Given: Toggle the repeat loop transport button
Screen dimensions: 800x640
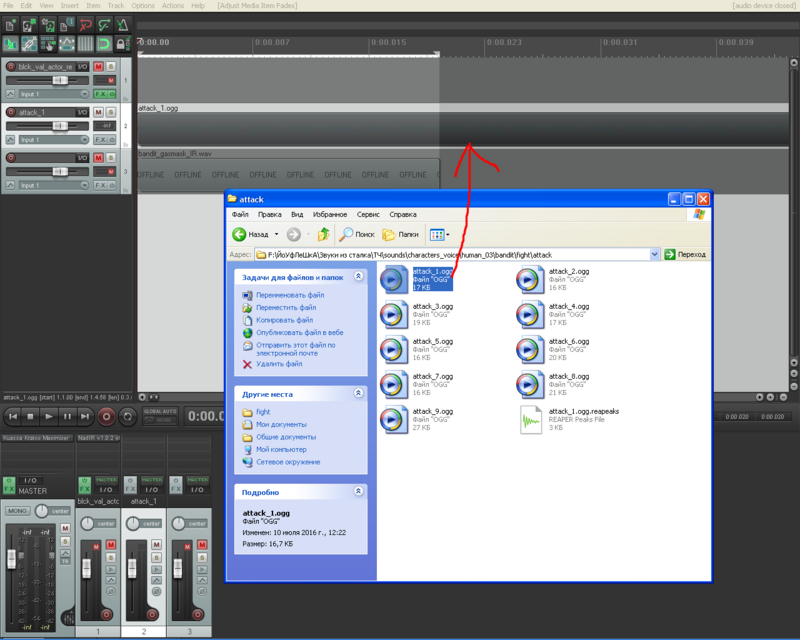Looking at the screenshot, I should click(127, 416).
